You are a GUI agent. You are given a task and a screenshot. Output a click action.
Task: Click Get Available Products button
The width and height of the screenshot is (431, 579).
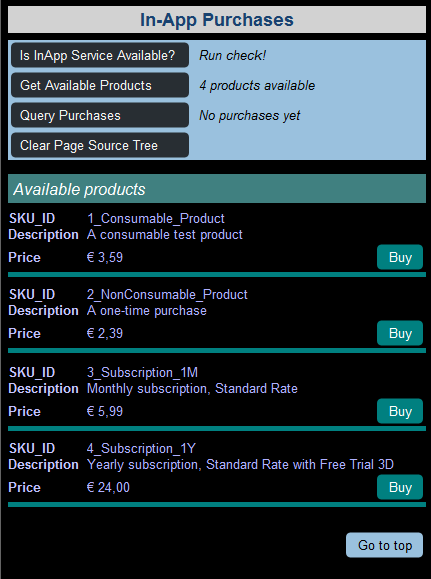(100, 85)
